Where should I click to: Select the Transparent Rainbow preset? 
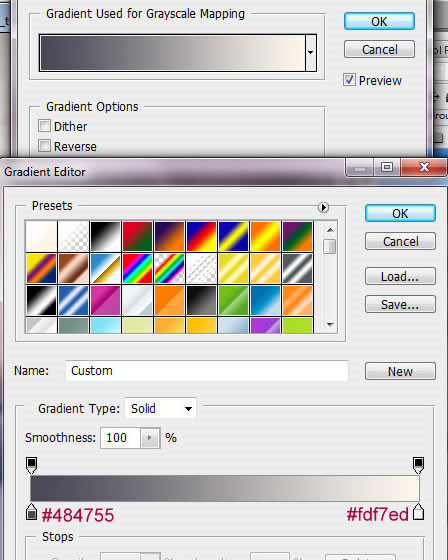coord(169,269)
